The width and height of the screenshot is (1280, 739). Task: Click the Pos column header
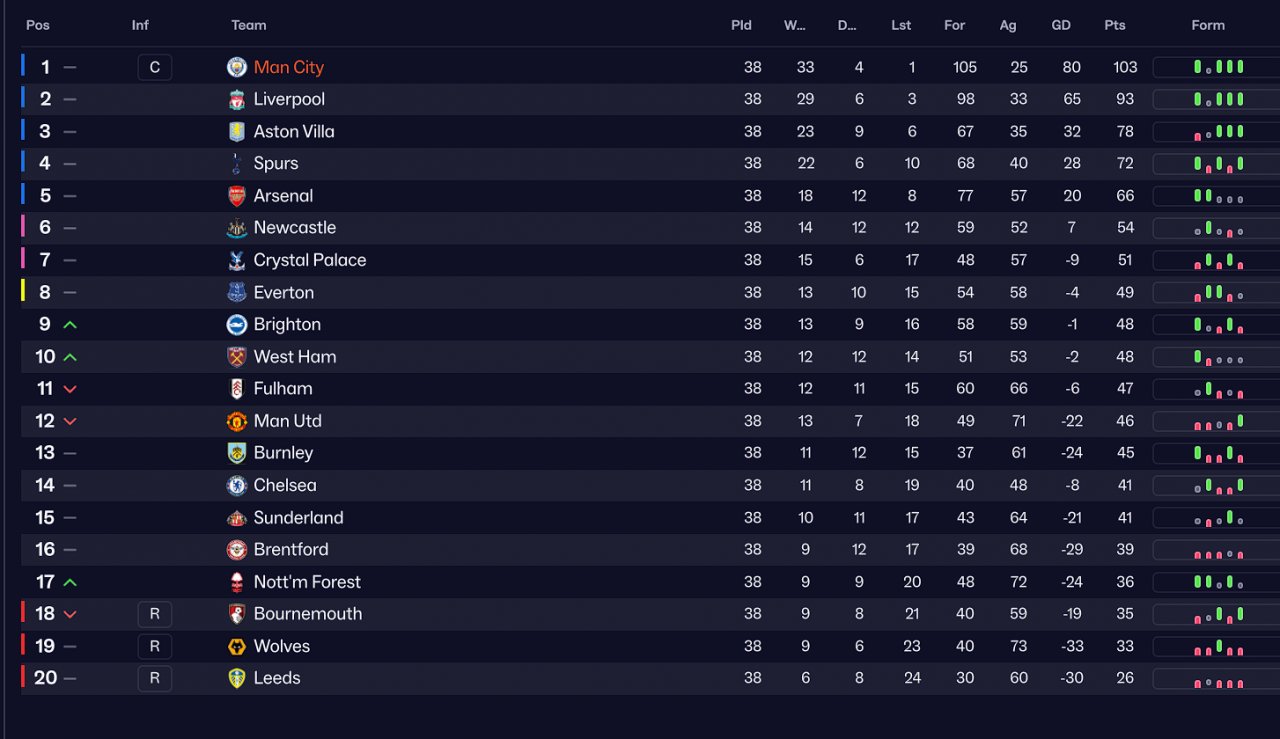click(38, 25)
